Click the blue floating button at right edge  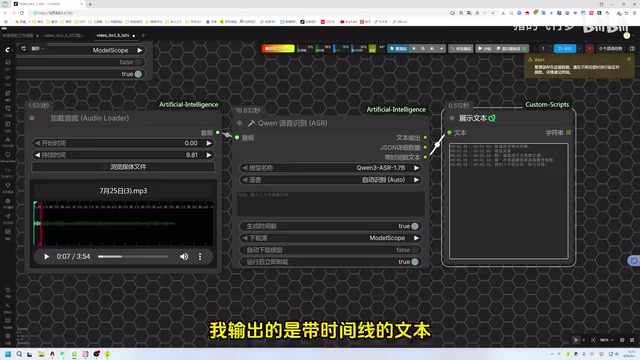[634, 260]
